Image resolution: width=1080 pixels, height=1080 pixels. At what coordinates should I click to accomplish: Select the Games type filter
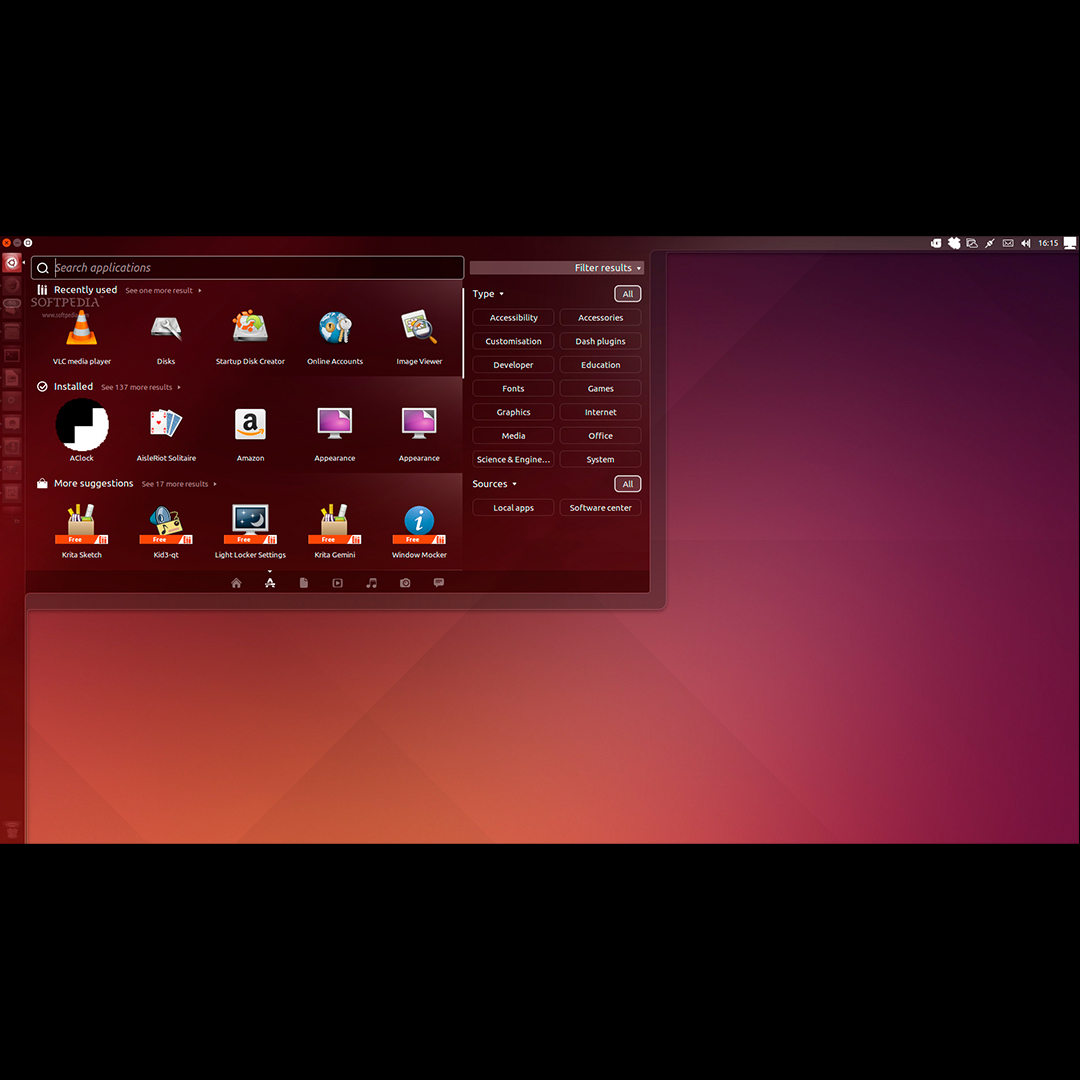pyautogui.click(x=600, y=388)
